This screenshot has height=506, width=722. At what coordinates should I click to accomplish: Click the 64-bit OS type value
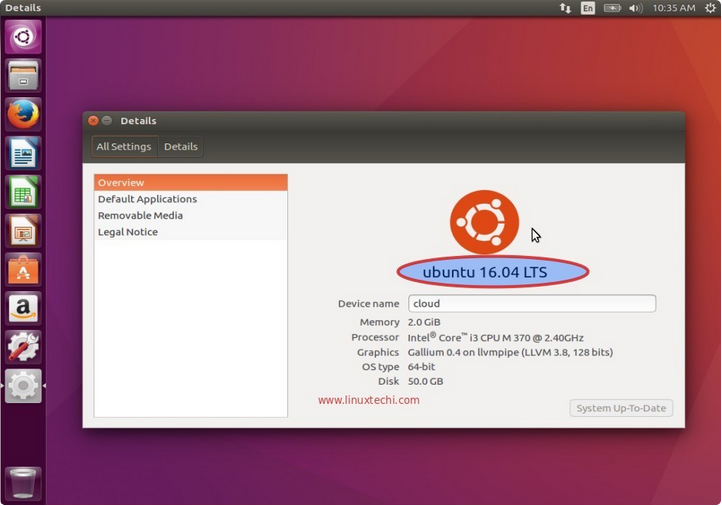coord(421,367)
